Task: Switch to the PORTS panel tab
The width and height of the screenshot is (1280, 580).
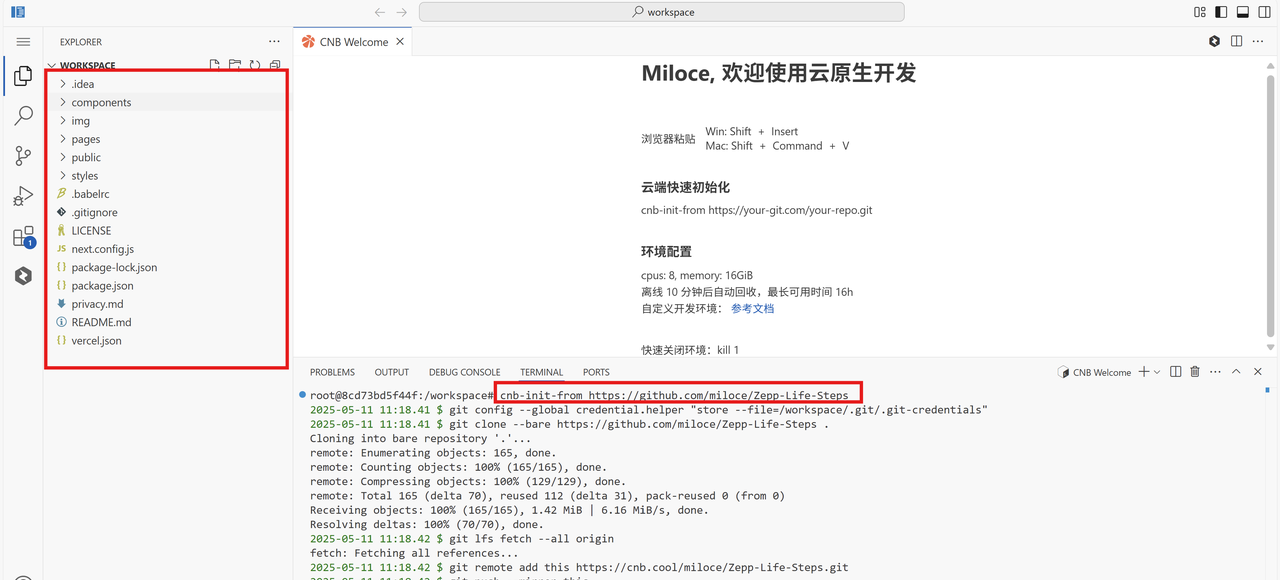Action: (x=596, y=372)
